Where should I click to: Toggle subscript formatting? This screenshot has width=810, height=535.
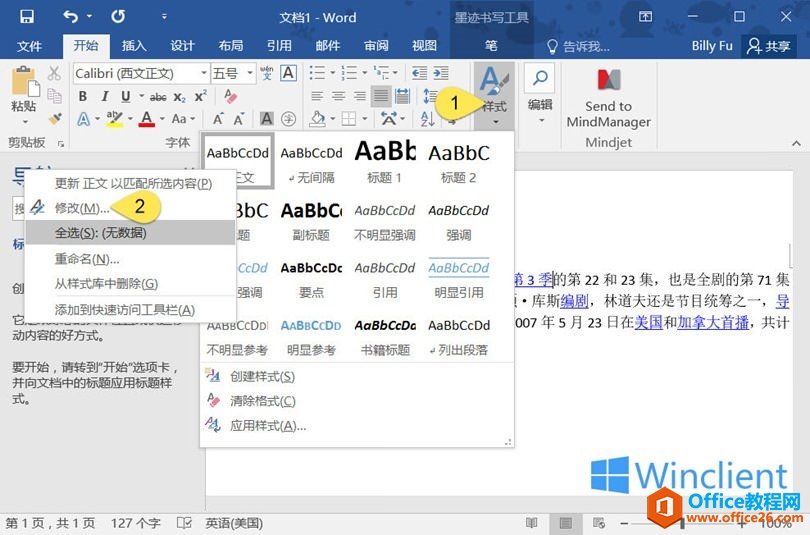[x=179, y=97]
